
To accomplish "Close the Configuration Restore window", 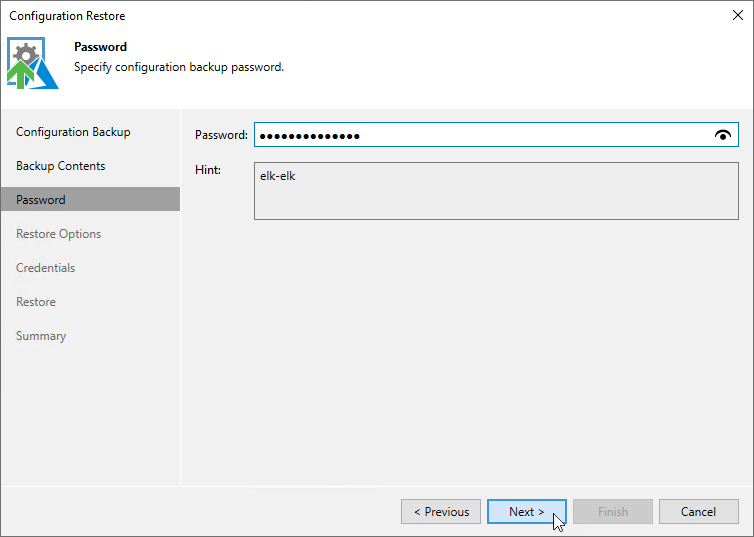I will [x=738, y=15].
